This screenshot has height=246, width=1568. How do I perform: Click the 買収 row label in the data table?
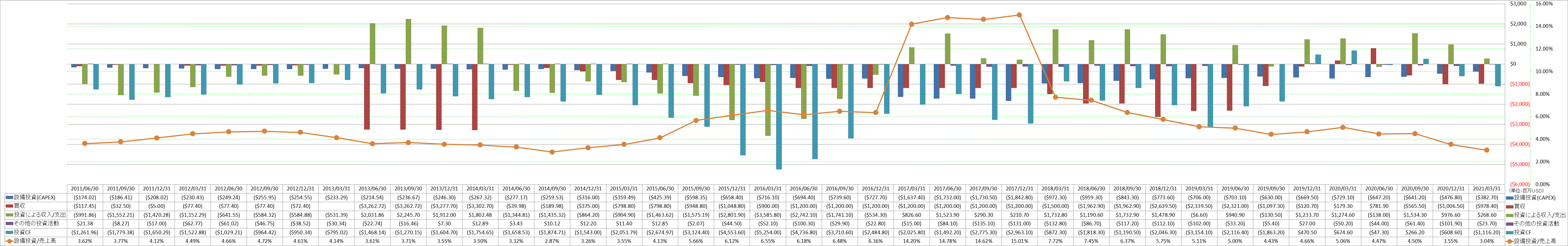coord(20,206)
